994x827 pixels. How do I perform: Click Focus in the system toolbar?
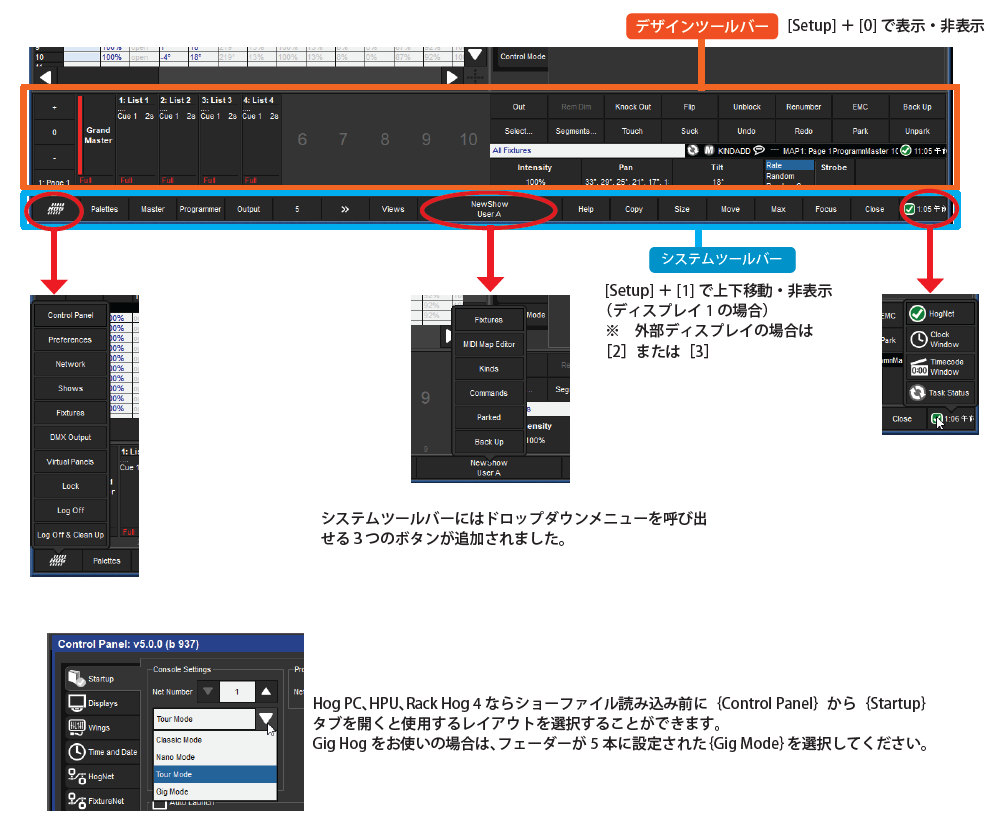click(x=826, y=209)
